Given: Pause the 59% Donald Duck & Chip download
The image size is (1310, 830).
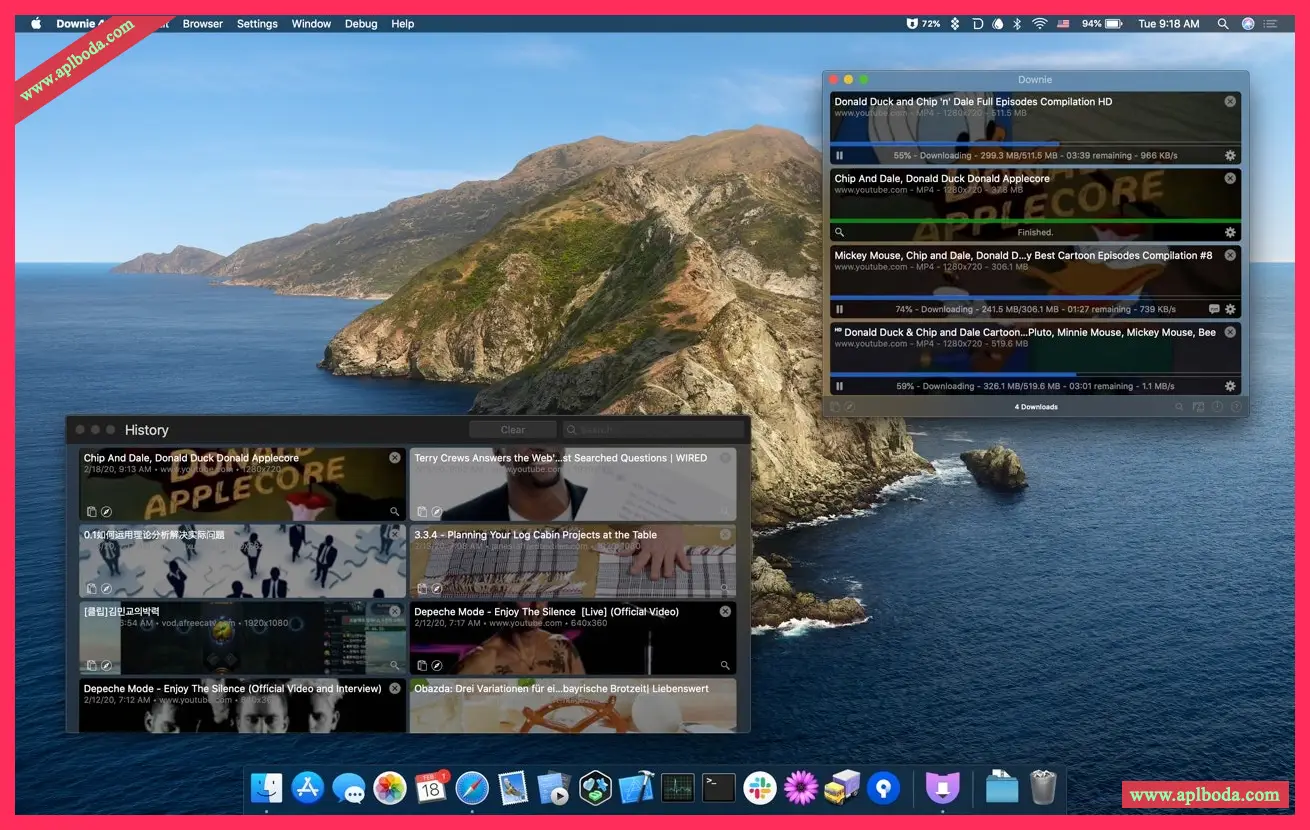Looking at the screenshot, I should [840, 386].
